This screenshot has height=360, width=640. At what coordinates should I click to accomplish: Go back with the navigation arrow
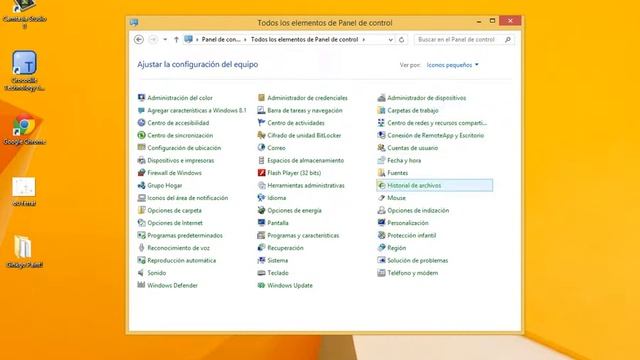[139, 40]
